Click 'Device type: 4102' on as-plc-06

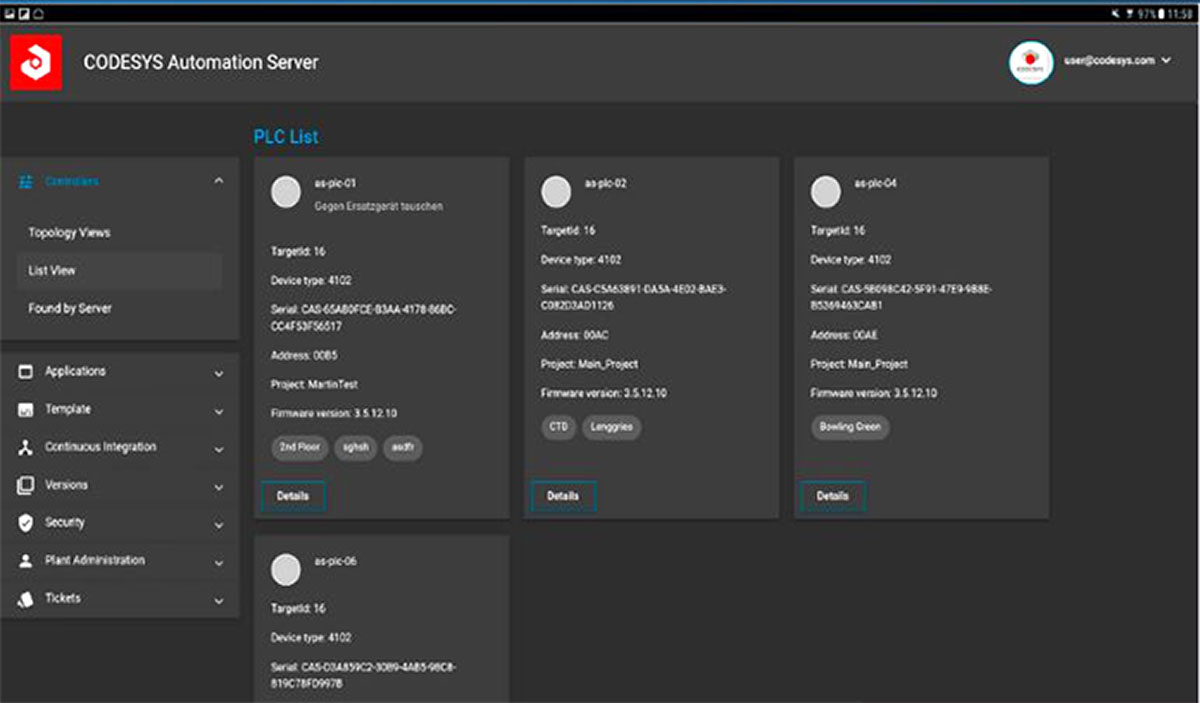click(x=311, y=638)
